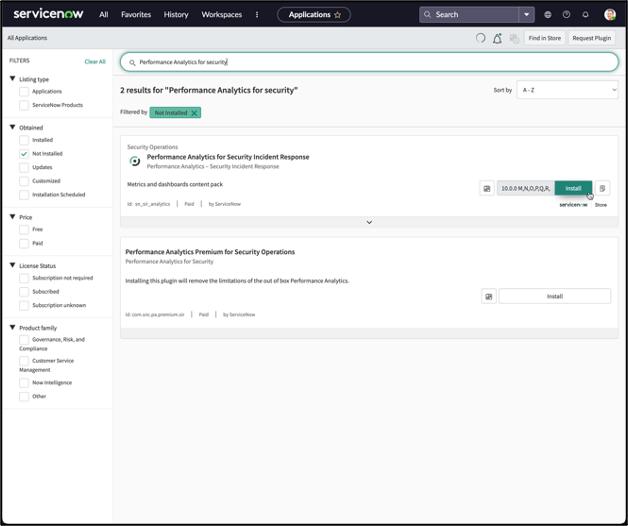Check Subscription not required checkbox

pyautogui.click(x=24, y=278)
